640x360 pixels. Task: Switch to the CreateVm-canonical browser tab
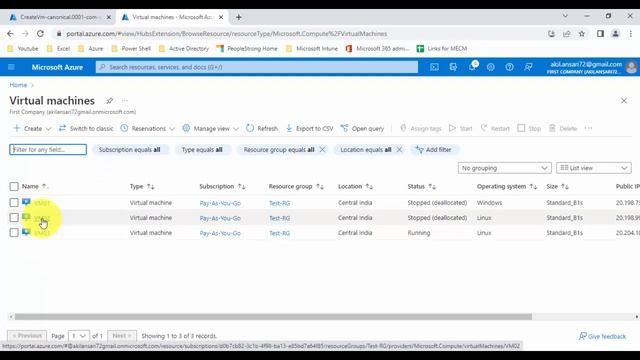60,17
